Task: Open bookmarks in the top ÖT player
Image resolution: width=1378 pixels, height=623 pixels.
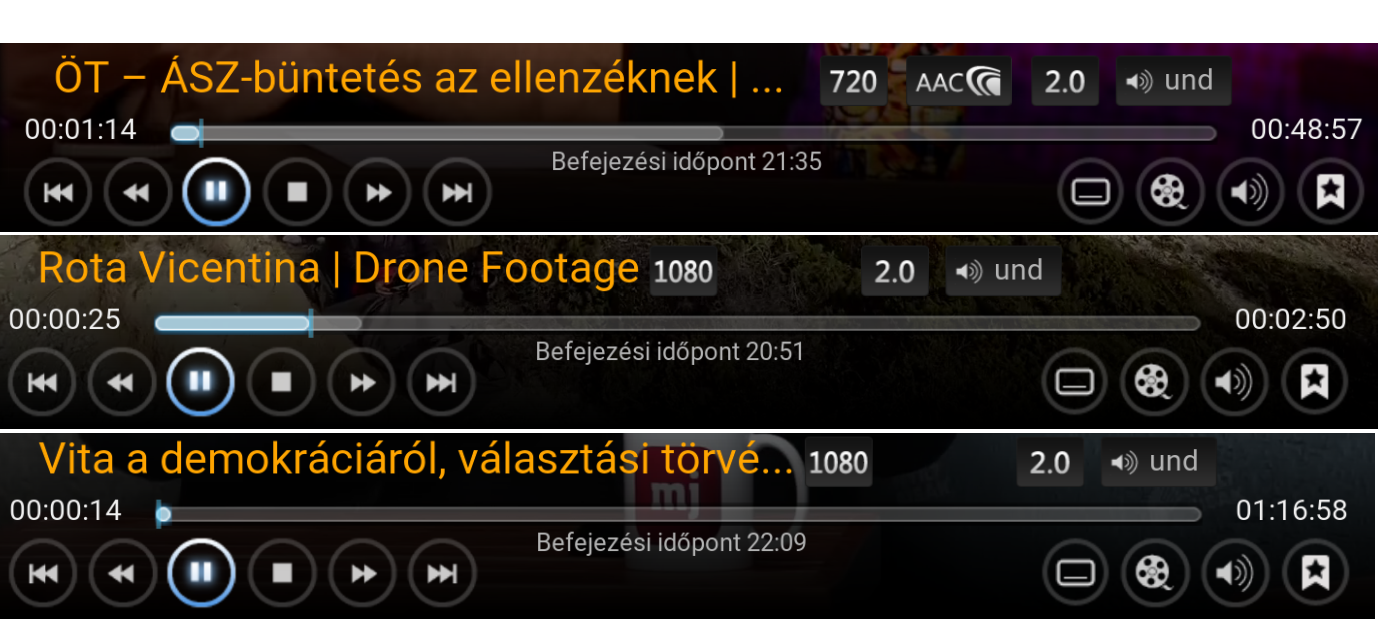Action: (x=1330, y=191)
